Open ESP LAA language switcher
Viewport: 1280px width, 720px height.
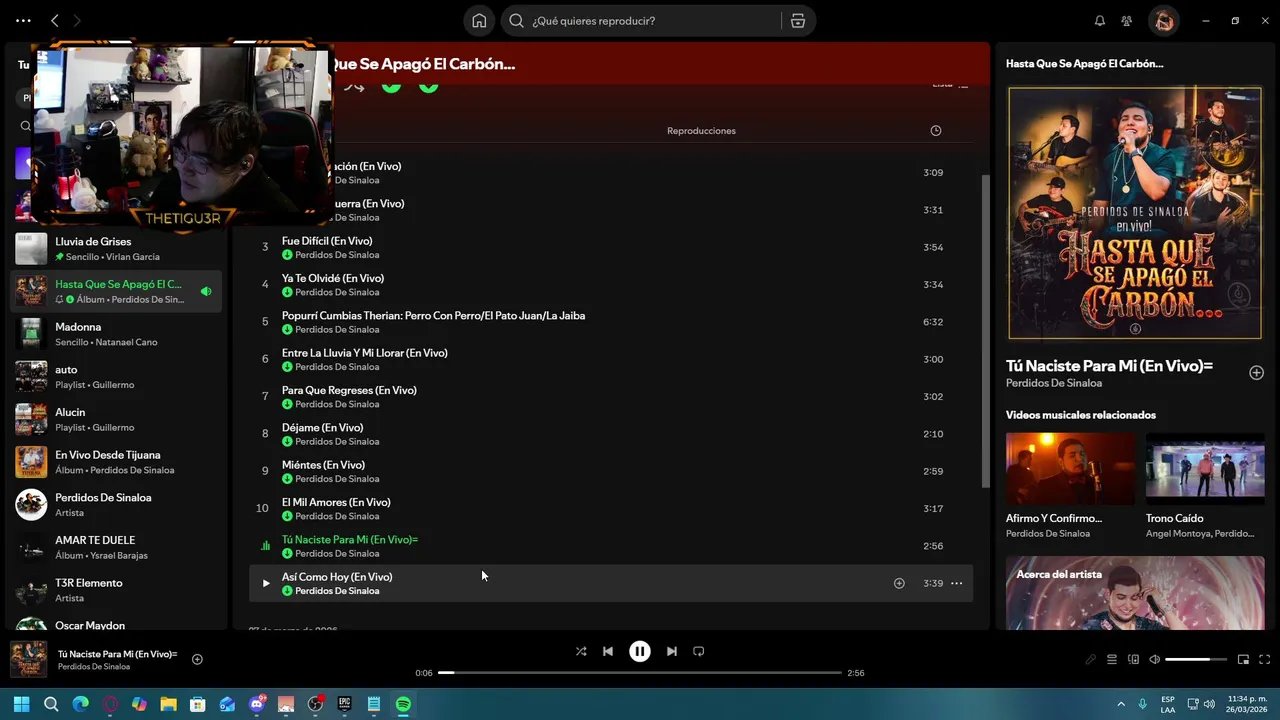click(x=1168, y=704)
